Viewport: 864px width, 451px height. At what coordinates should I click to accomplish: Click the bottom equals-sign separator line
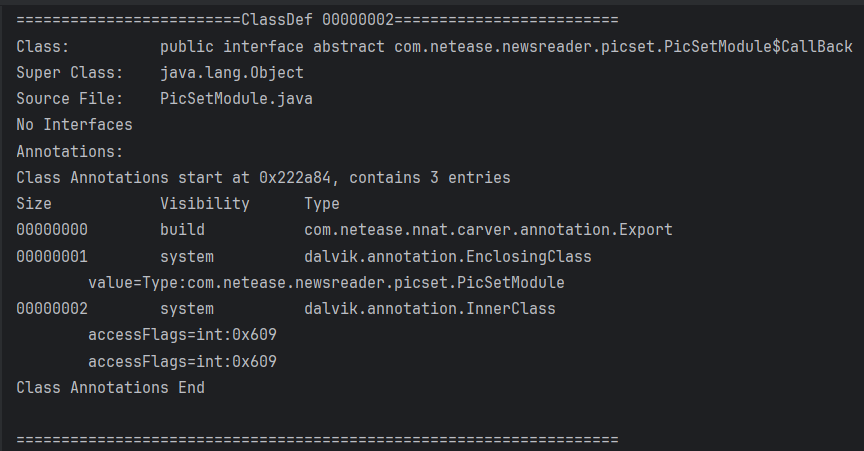tap(317, 439)
